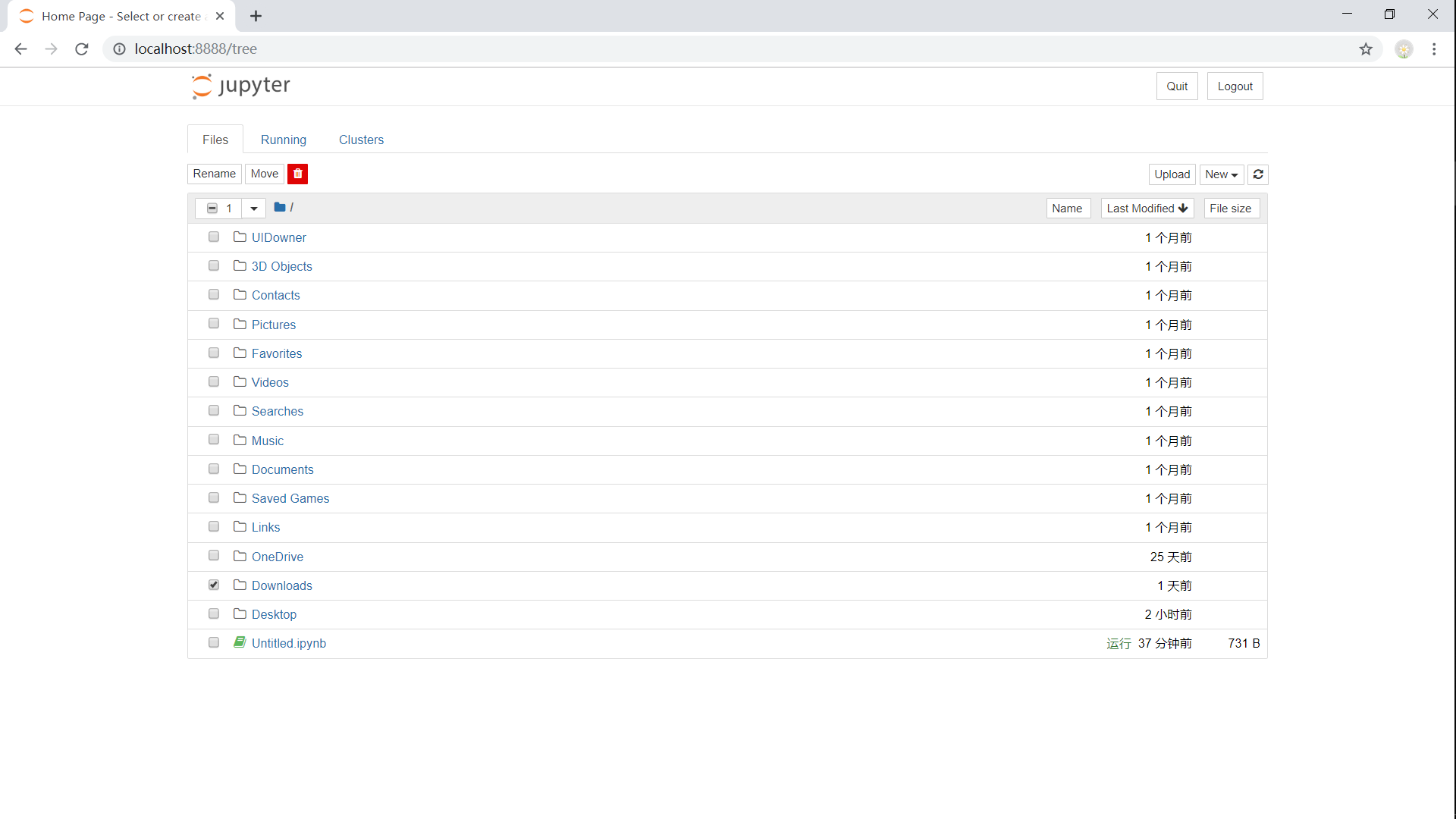
Task: Open the New dropdown menu
Action: pos(1221,174)
